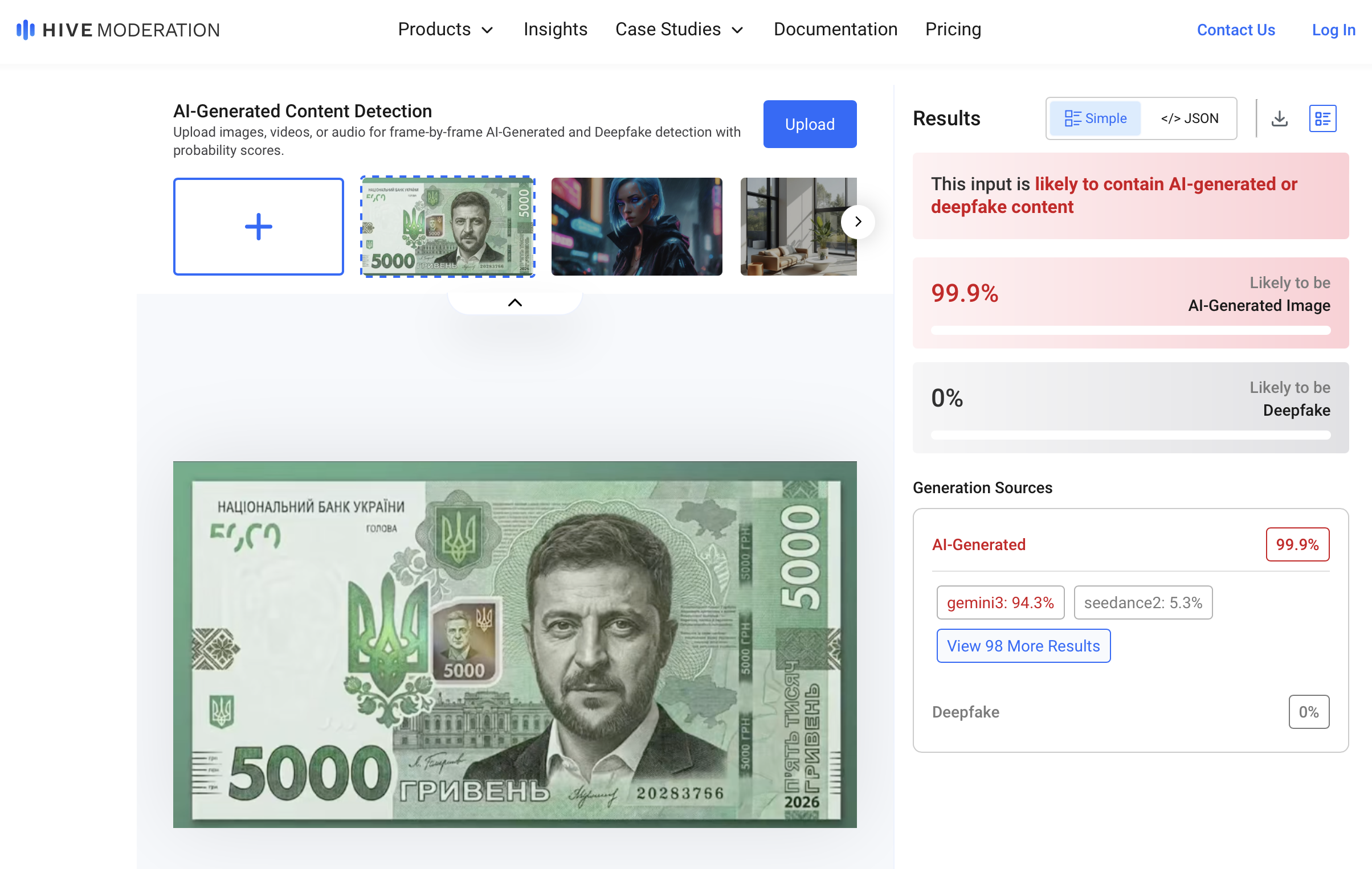Show next sample thumbnails with arrow

pos(858,222)
